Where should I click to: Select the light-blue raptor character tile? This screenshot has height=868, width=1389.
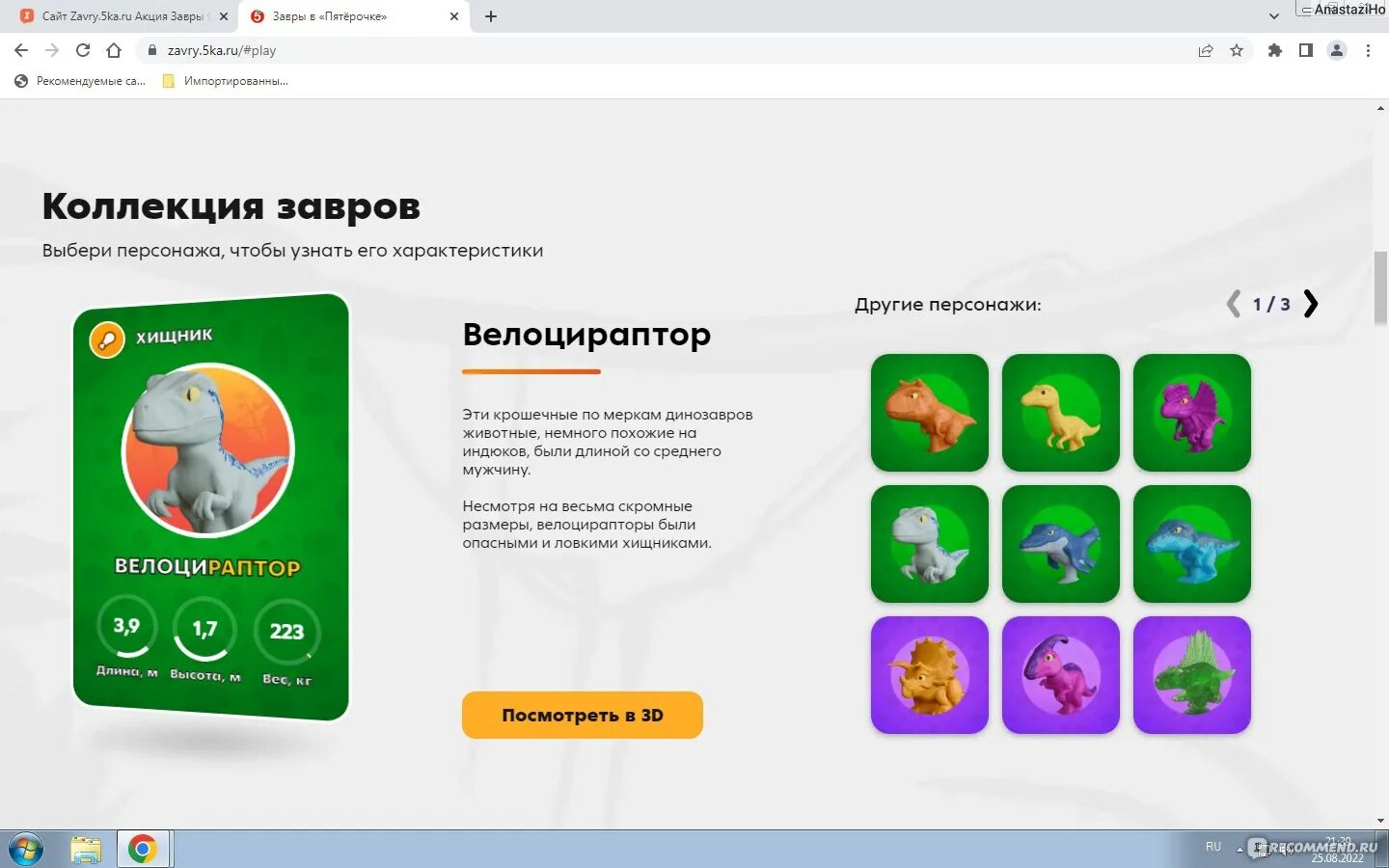(1192, 544)
